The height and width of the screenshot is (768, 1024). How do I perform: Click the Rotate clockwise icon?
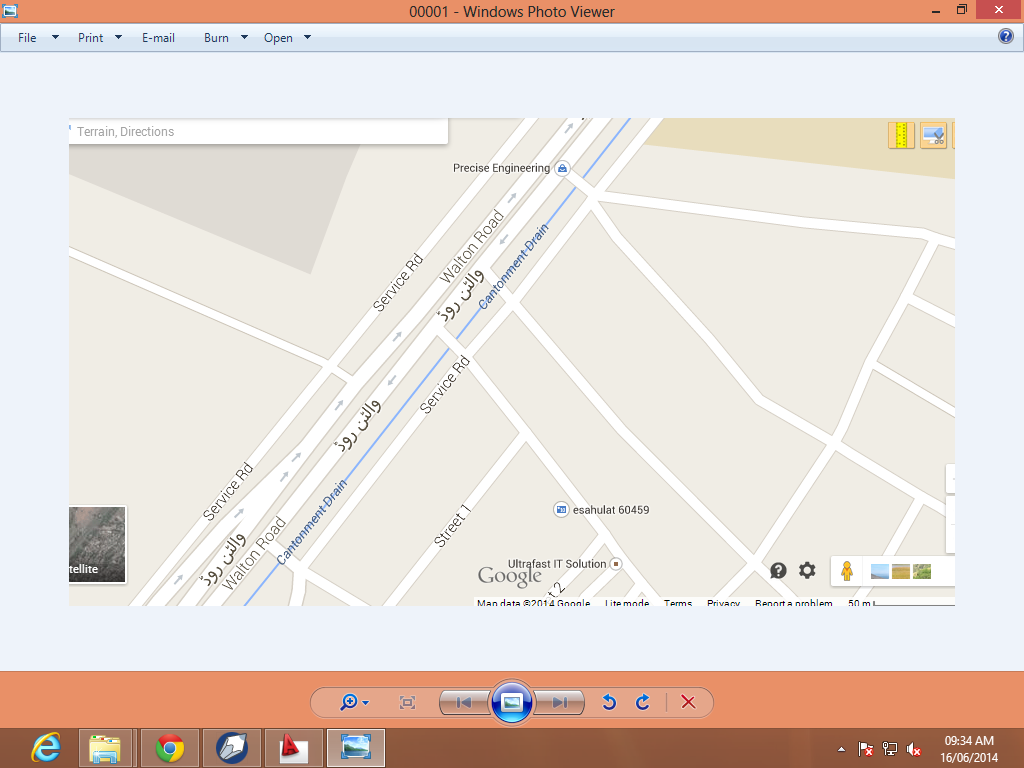643,702
